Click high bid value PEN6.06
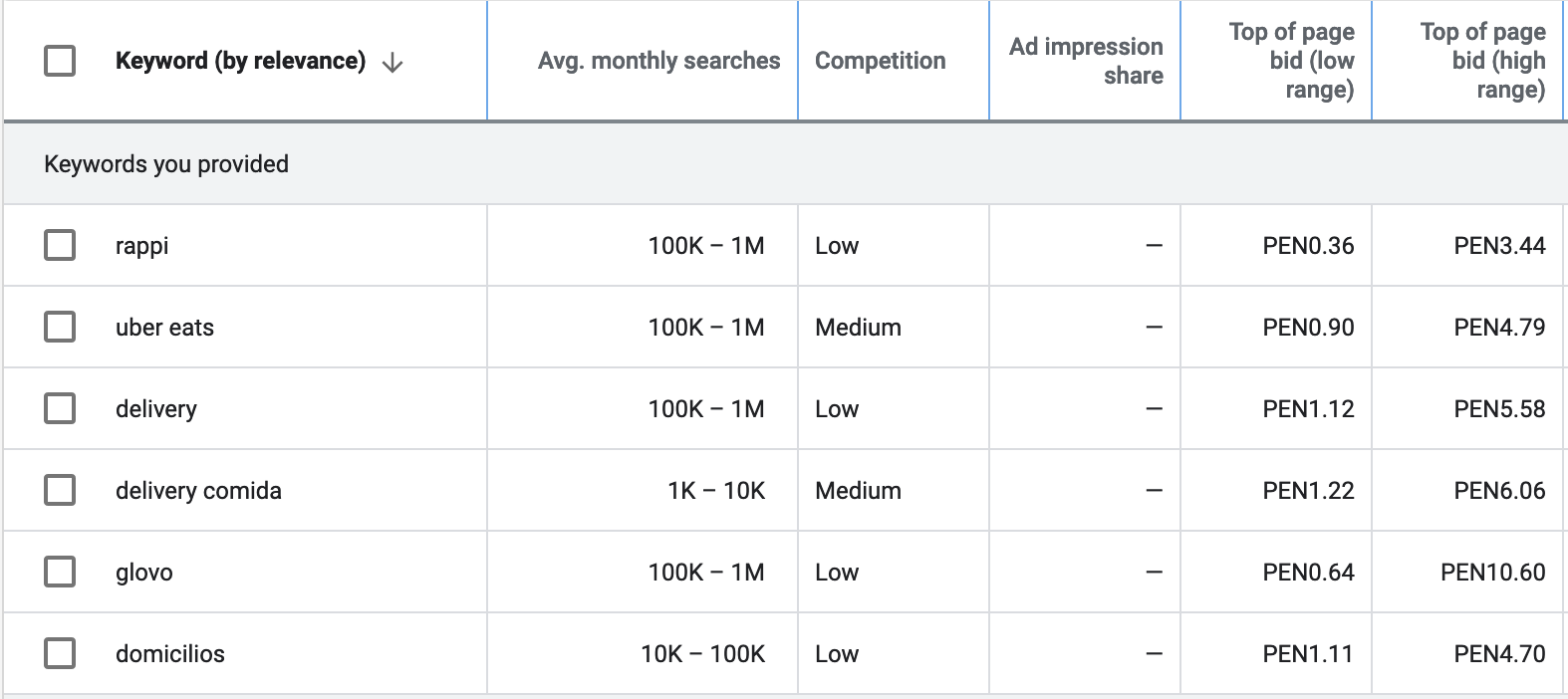1568x699 pixels. (1499, 491)
